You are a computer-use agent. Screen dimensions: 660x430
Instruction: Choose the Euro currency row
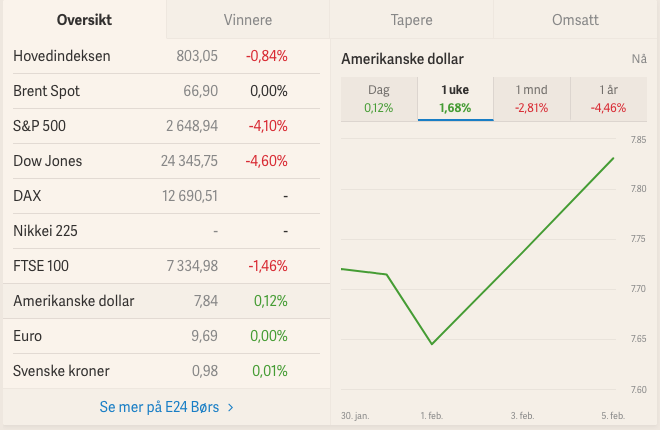coord(150,336)
